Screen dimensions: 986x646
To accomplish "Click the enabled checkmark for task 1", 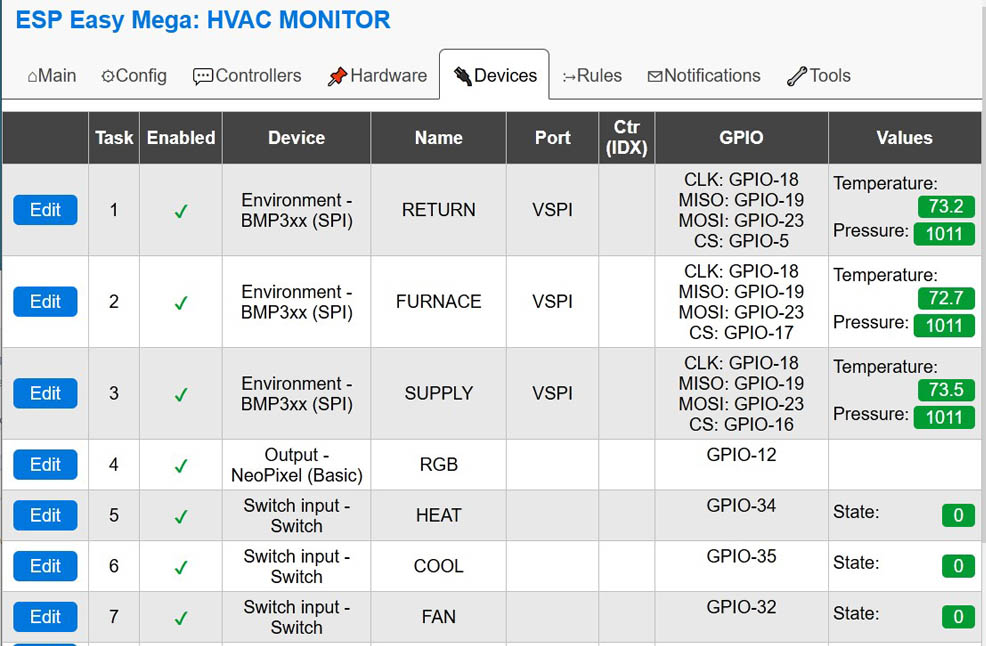I will 181,211.
